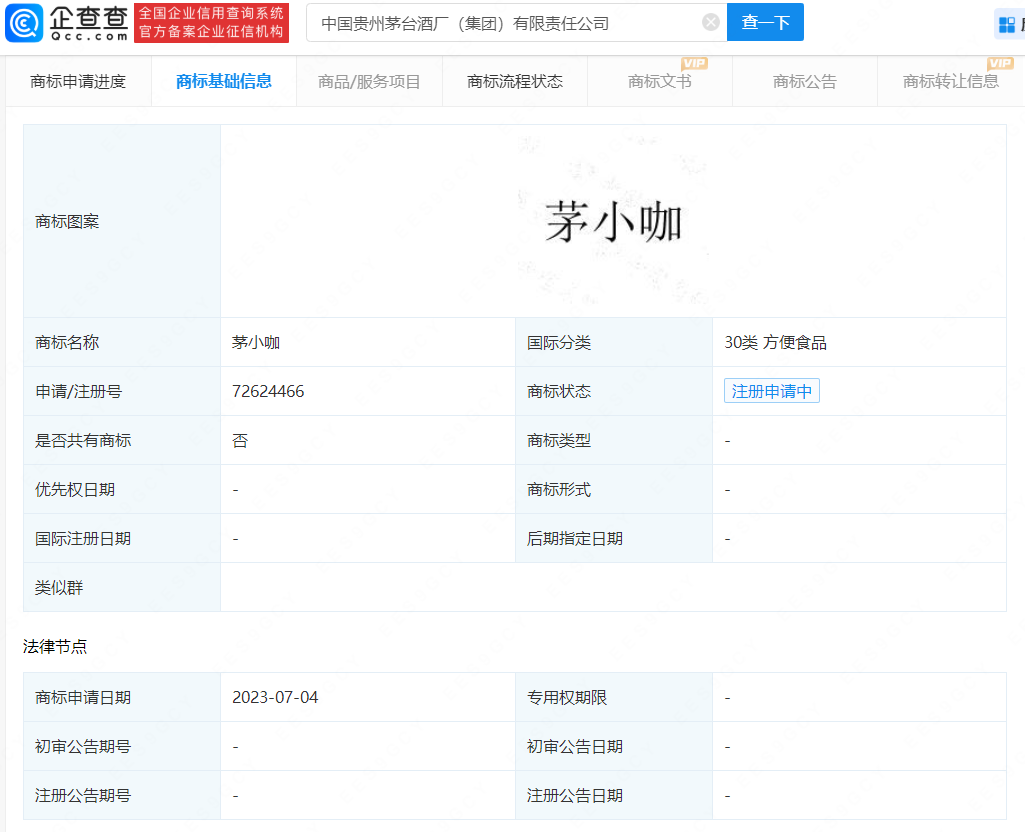Click the 类似群 label cell

tap(122, 587)
